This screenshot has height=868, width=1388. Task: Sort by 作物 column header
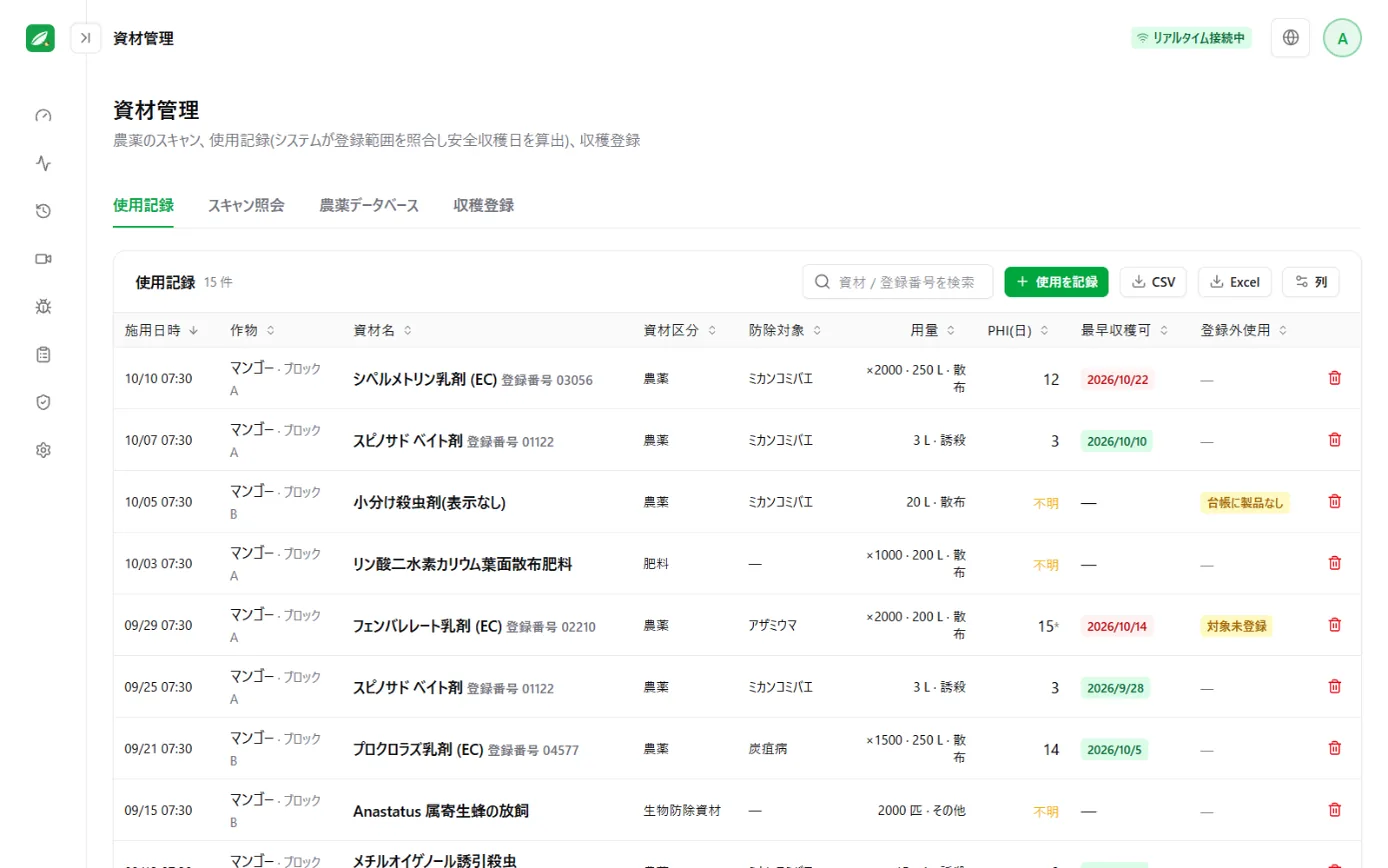[x=252, y=330]
